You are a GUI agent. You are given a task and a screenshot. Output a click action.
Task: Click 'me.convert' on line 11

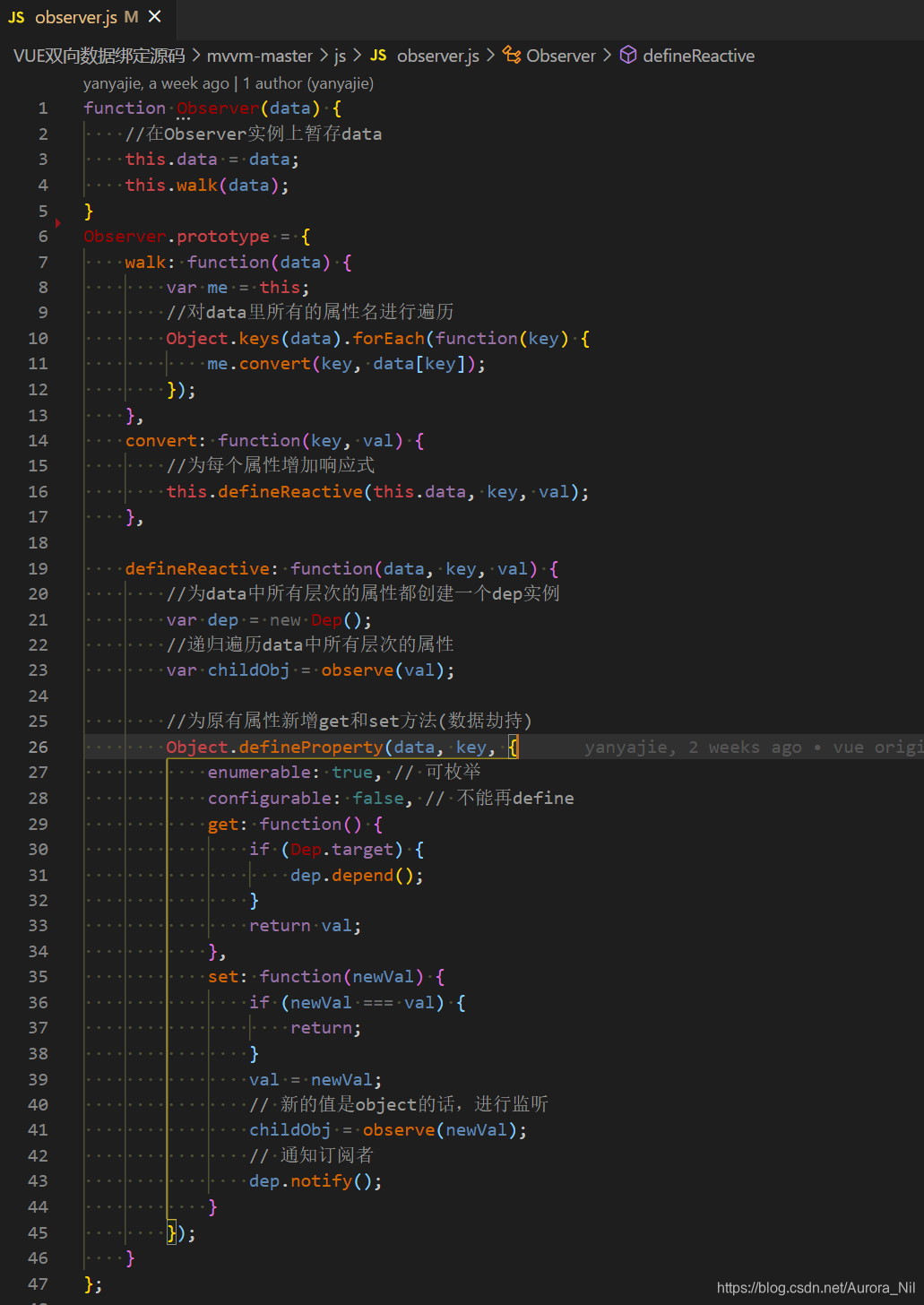point(259,364)
